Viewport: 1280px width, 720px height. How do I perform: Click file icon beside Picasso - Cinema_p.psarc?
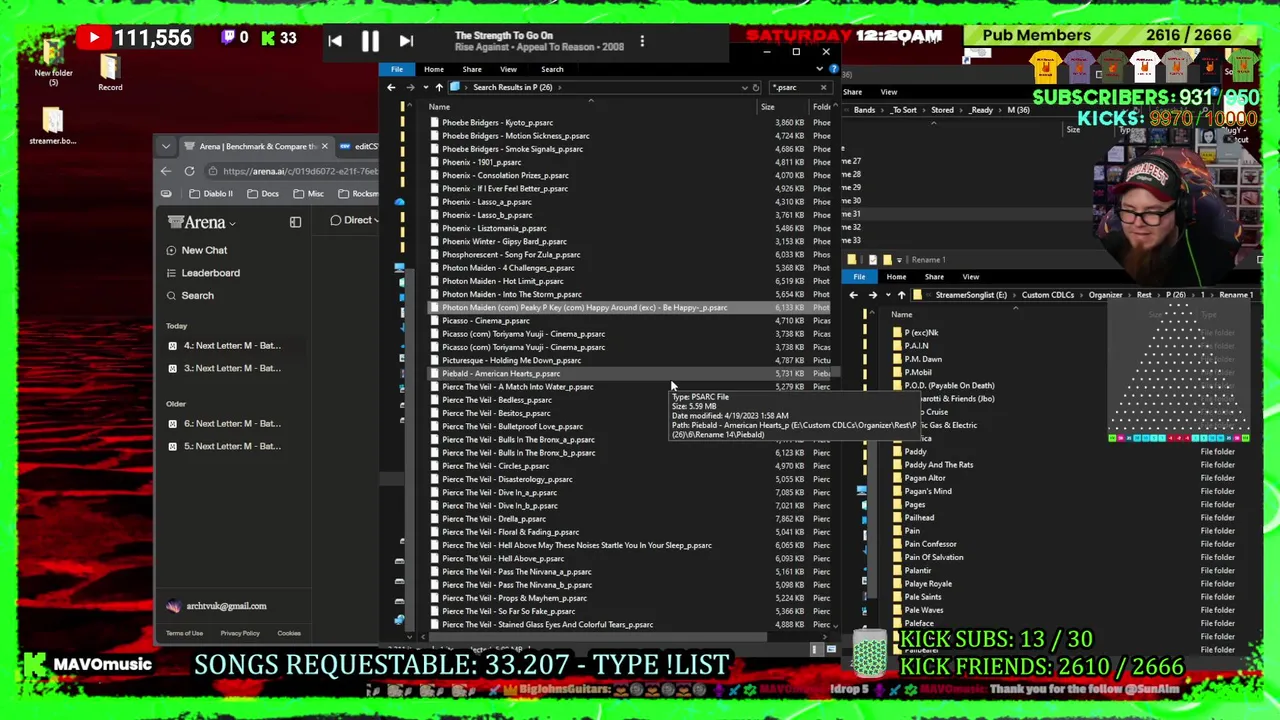click(x=434, y=321)
